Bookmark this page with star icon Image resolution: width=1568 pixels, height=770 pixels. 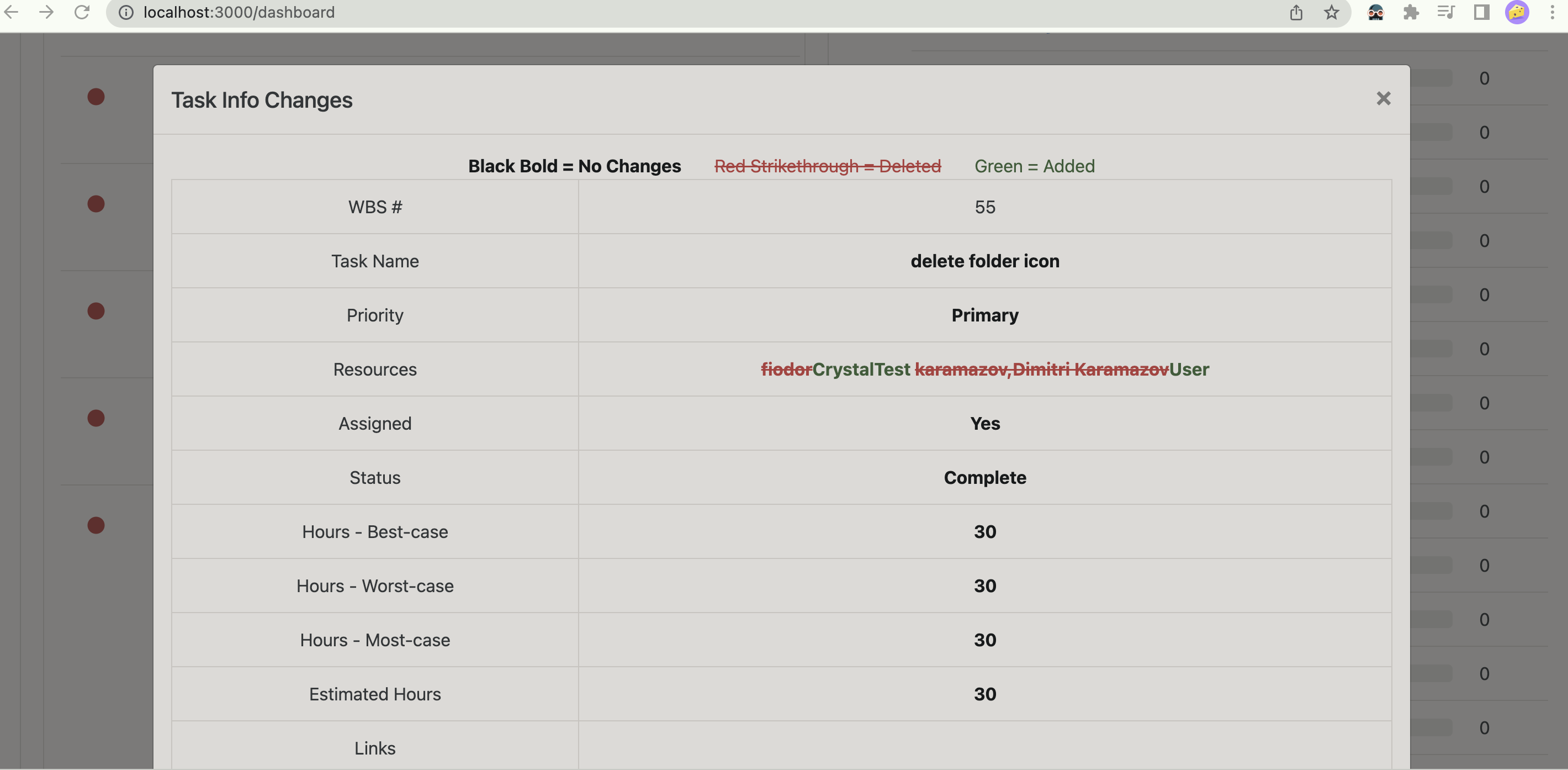pyautogui.click(x=1331, y=12)
